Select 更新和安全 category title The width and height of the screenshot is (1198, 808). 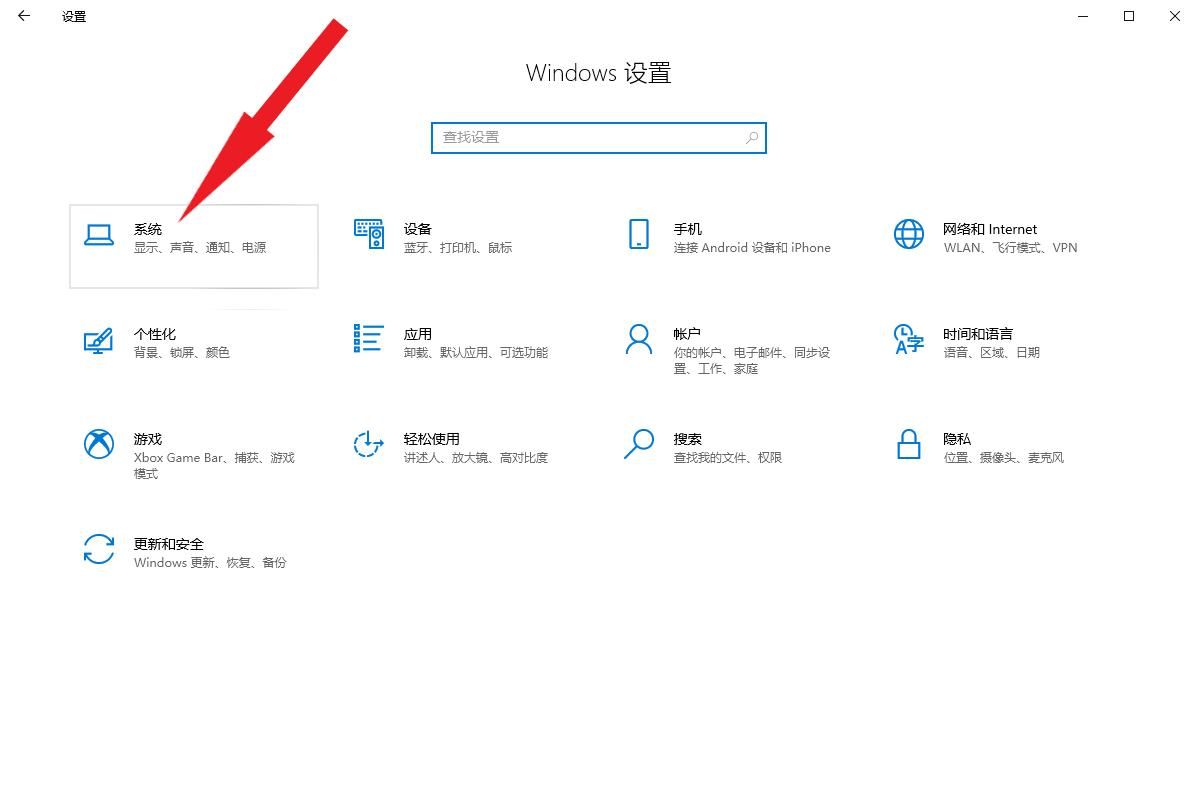[x=169, y=544]
